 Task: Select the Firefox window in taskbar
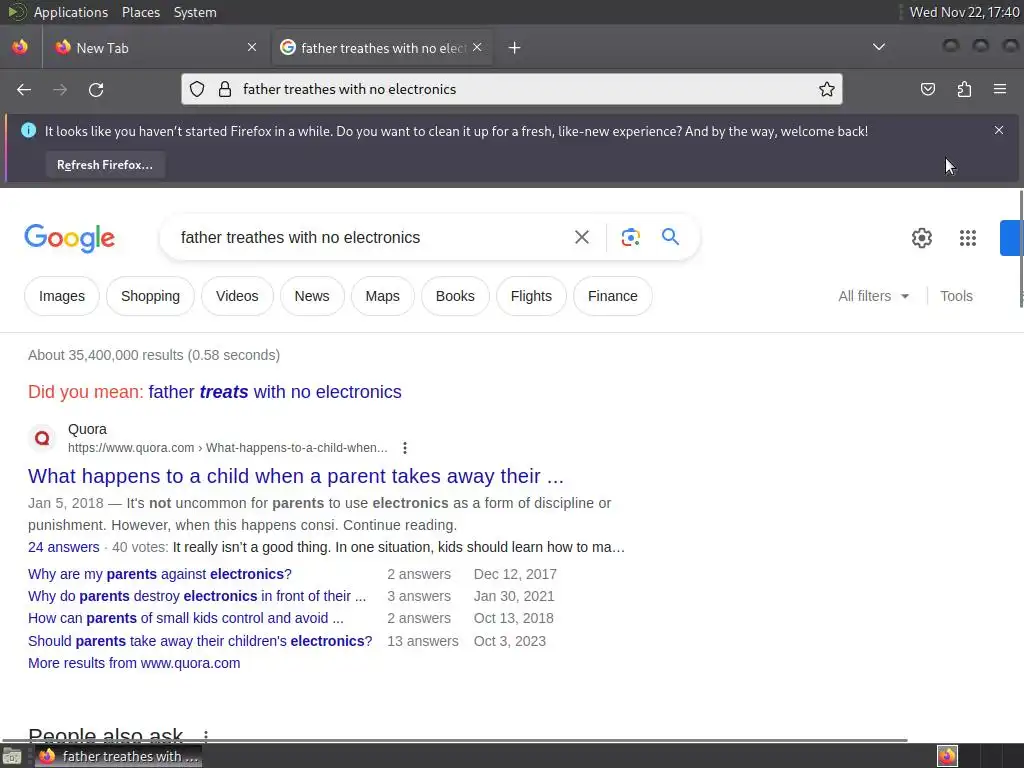click(x=118, y=756)
